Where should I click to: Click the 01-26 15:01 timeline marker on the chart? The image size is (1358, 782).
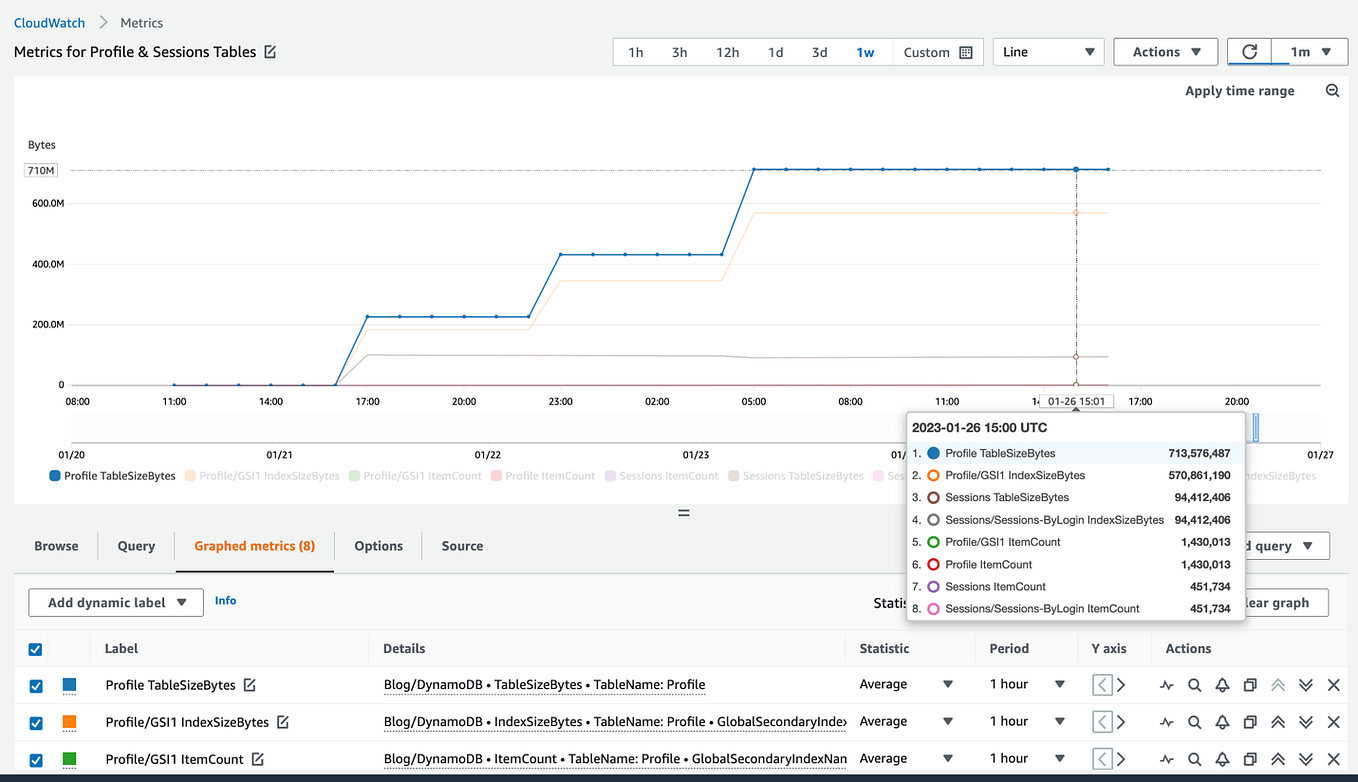pyautogui.click(x=1075, y=399)
